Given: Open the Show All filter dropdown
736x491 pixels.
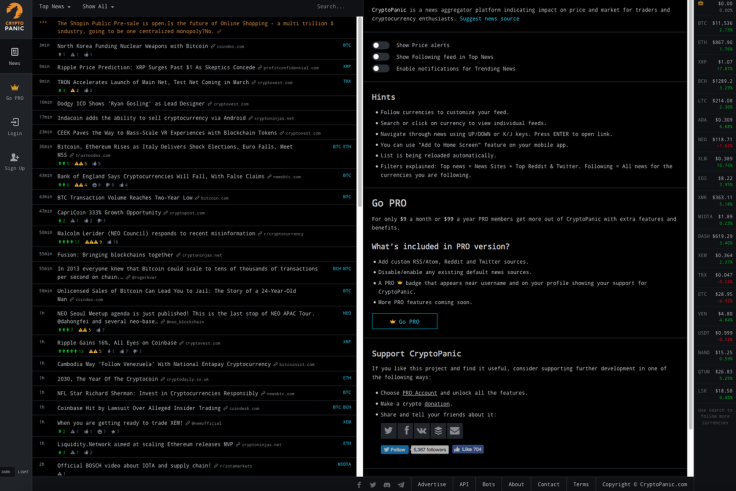Looking at the screenshot, I should (98, 7).
